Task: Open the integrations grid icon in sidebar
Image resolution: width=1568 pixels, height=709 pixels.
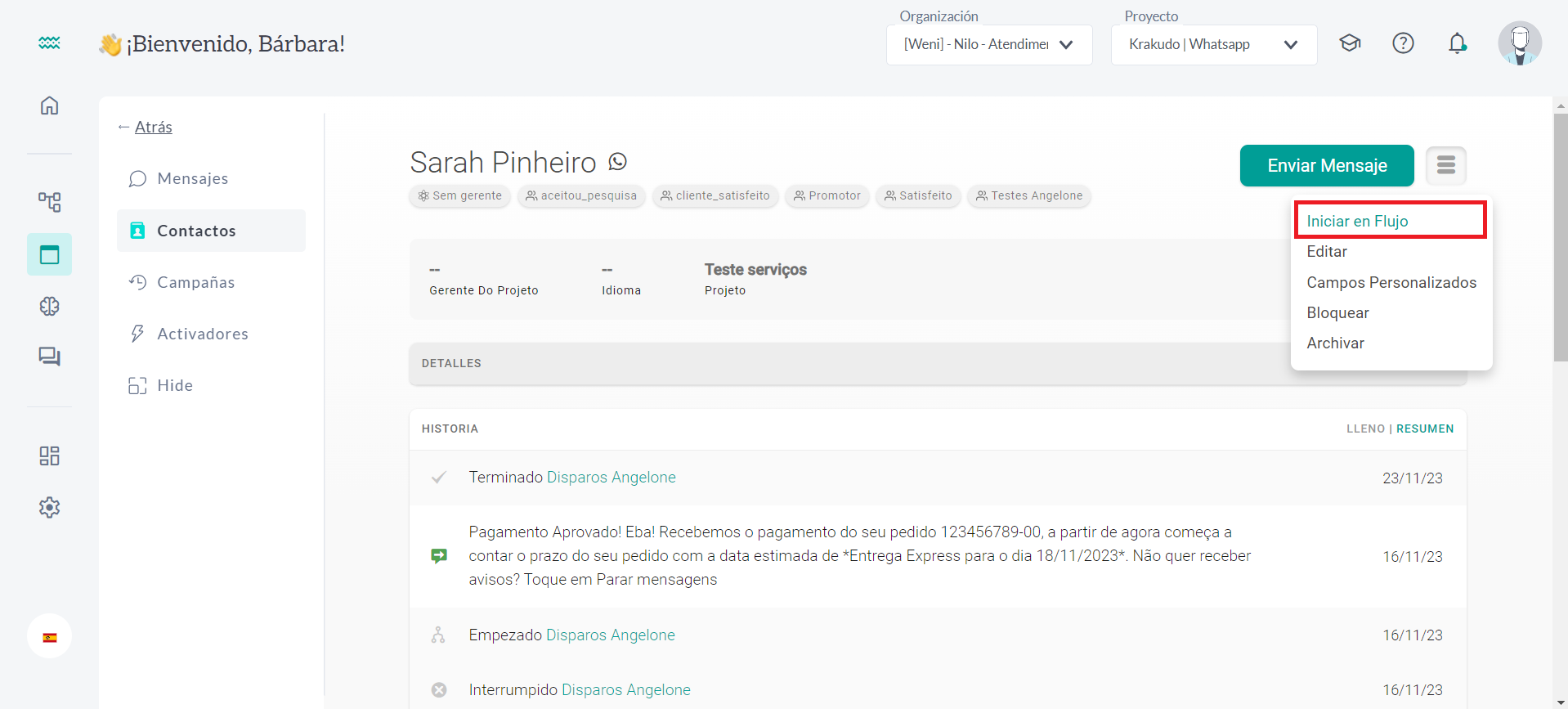Action: click(49, 455)
